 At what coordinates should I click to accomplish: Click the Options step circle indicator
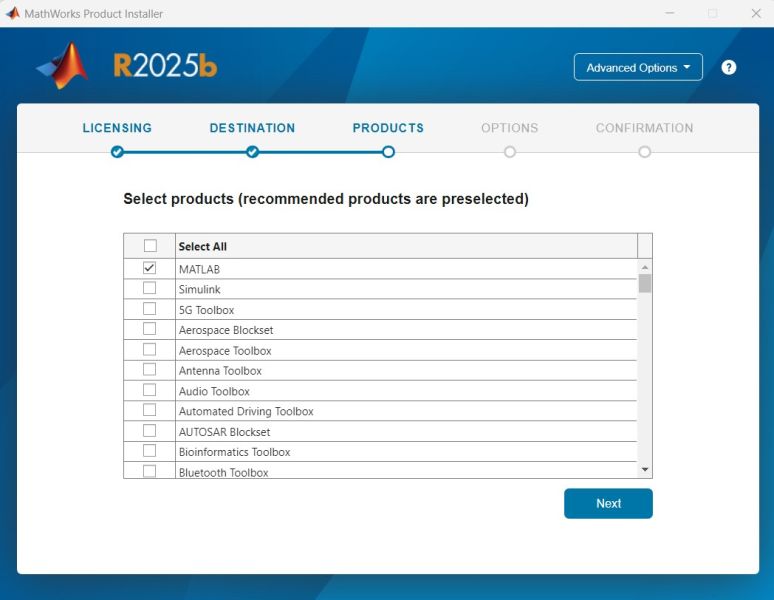coord(510,152)
